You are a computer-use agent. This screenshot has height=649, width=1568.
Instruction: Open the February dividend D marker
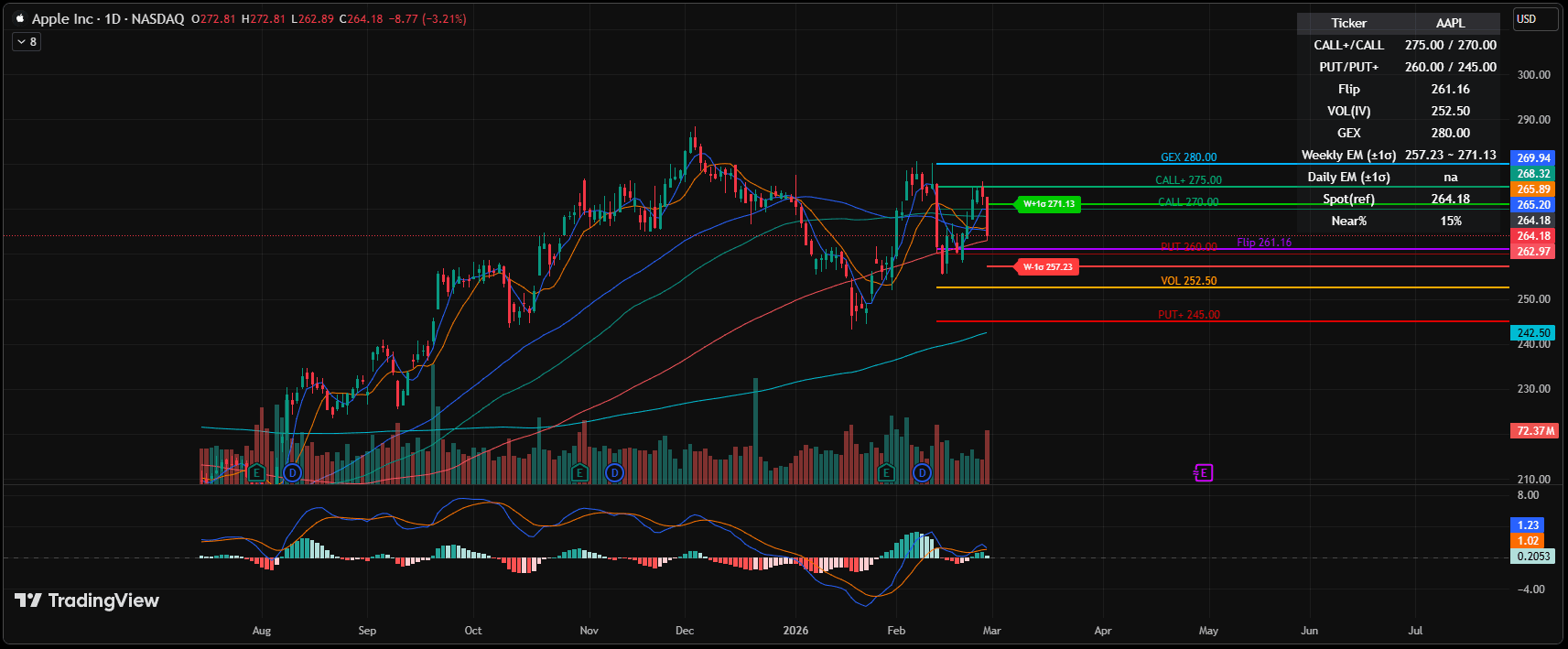(922, 472)
